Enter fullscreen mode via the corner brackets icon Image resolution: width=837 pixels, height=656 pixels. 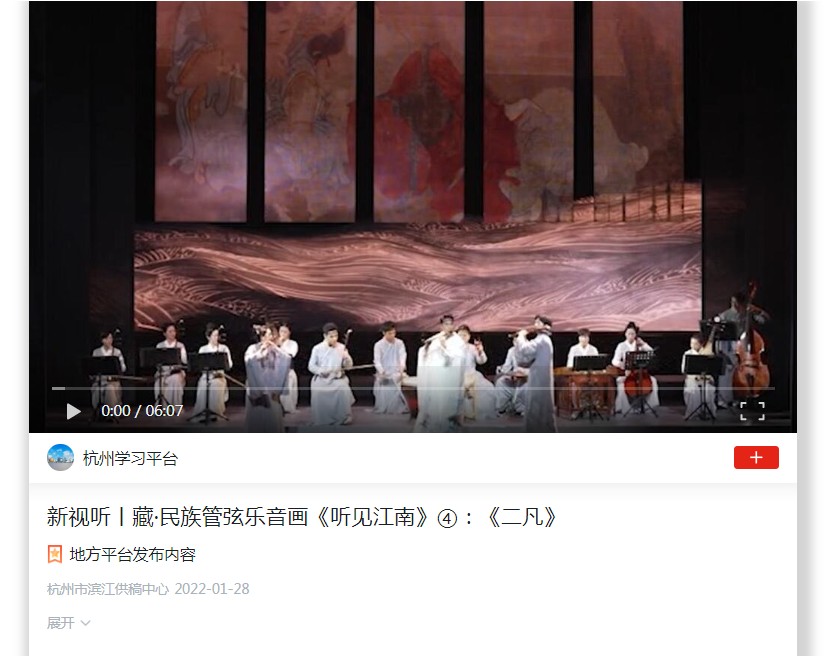(752, 412)
